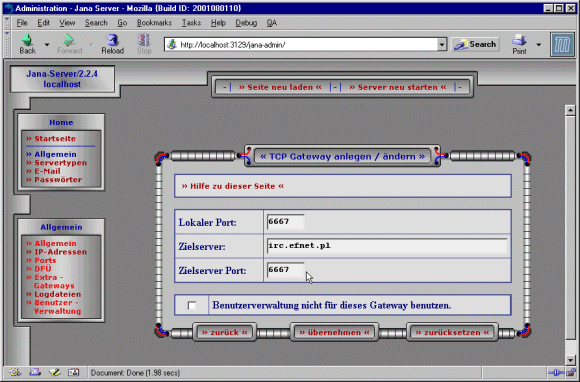Open Composer component icon in status bar
Viewport: 580px width, 382px height.
pos(54,372)
